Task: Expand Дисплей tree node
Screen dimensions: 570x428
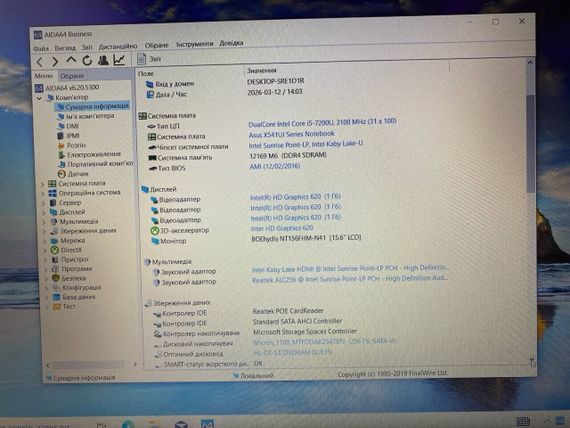Action: coord(43,213)
